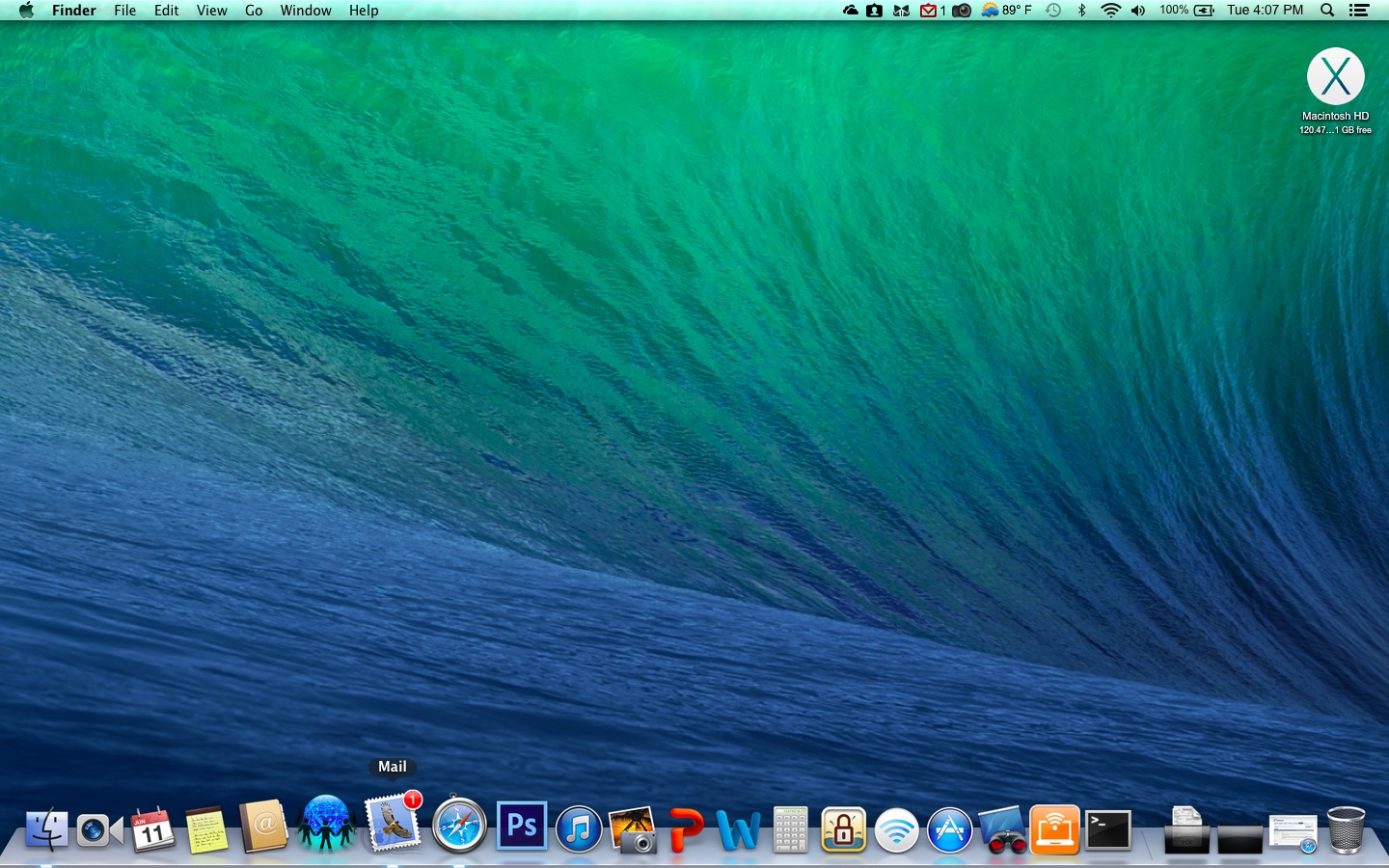Open the binoculars Remote Desktop icon

point(1002,830)
